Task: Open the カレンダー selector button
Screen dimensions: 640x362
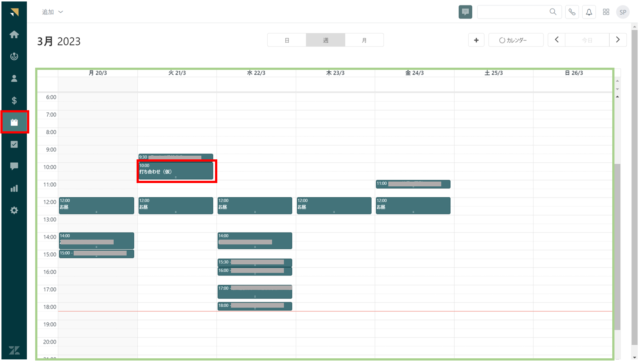Action: click(x=516, y=40)
